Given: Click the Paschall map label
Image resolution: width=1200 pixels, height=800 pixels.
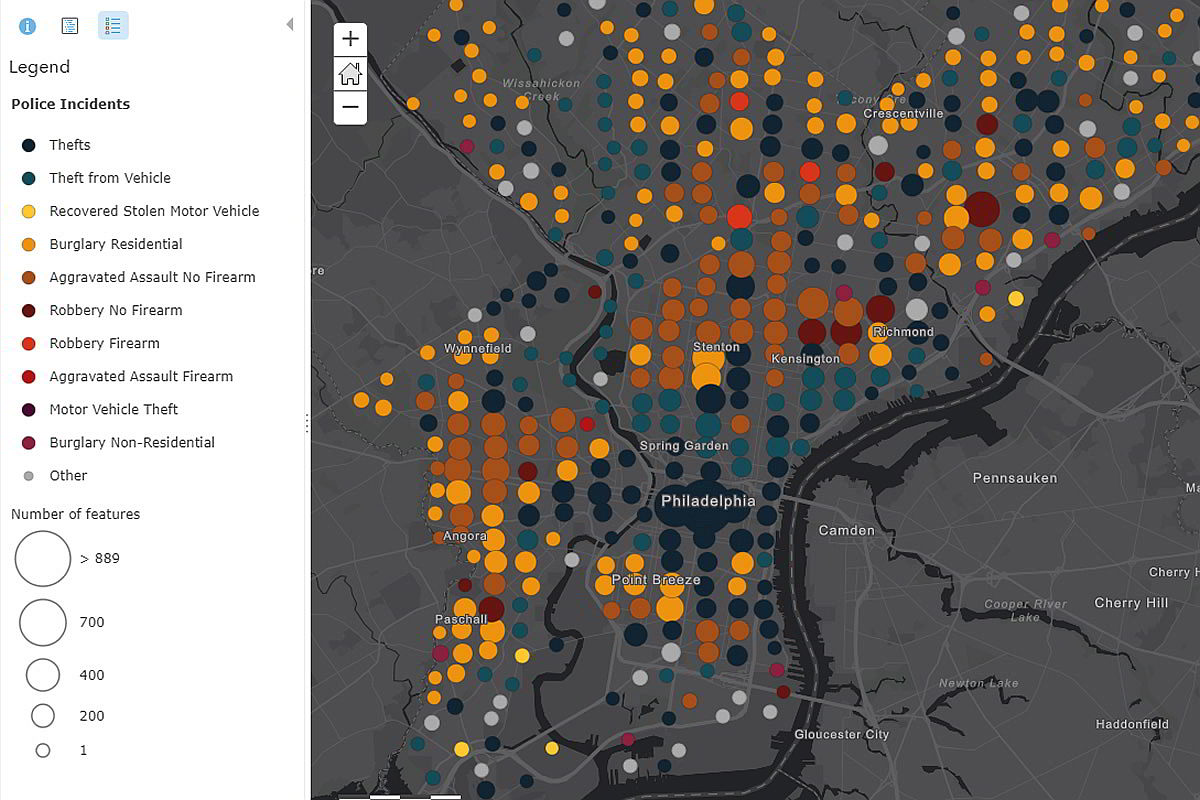Looking at the screenshot, I should (461, 619).
